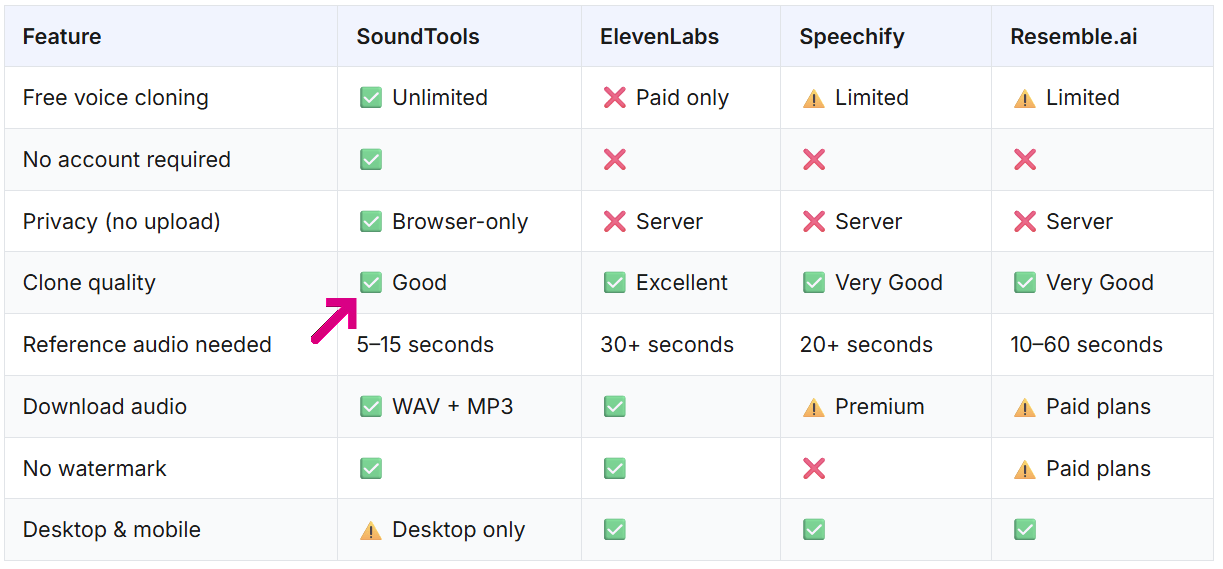Select the Desktop & mobile row label
1223x569 pixels.
click(x=112, y=530)
